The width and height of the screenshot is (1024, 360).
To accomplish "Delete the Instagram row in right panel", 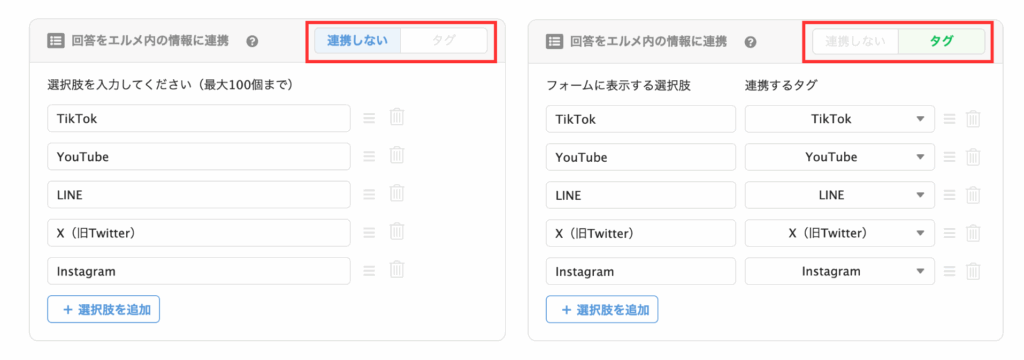I will [x=973, y=270].
